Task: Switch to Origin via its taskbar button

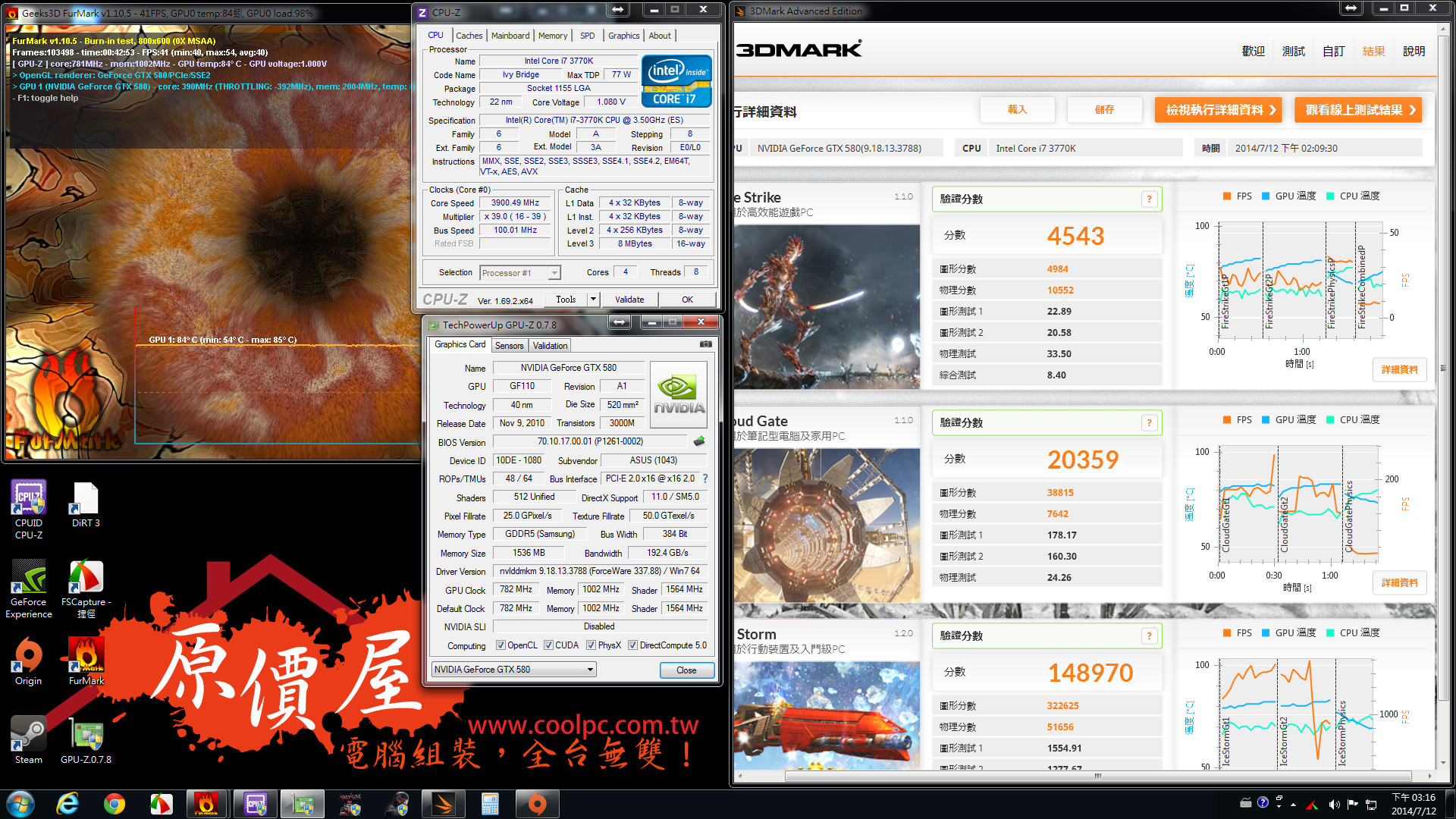Action: point(537,804)
